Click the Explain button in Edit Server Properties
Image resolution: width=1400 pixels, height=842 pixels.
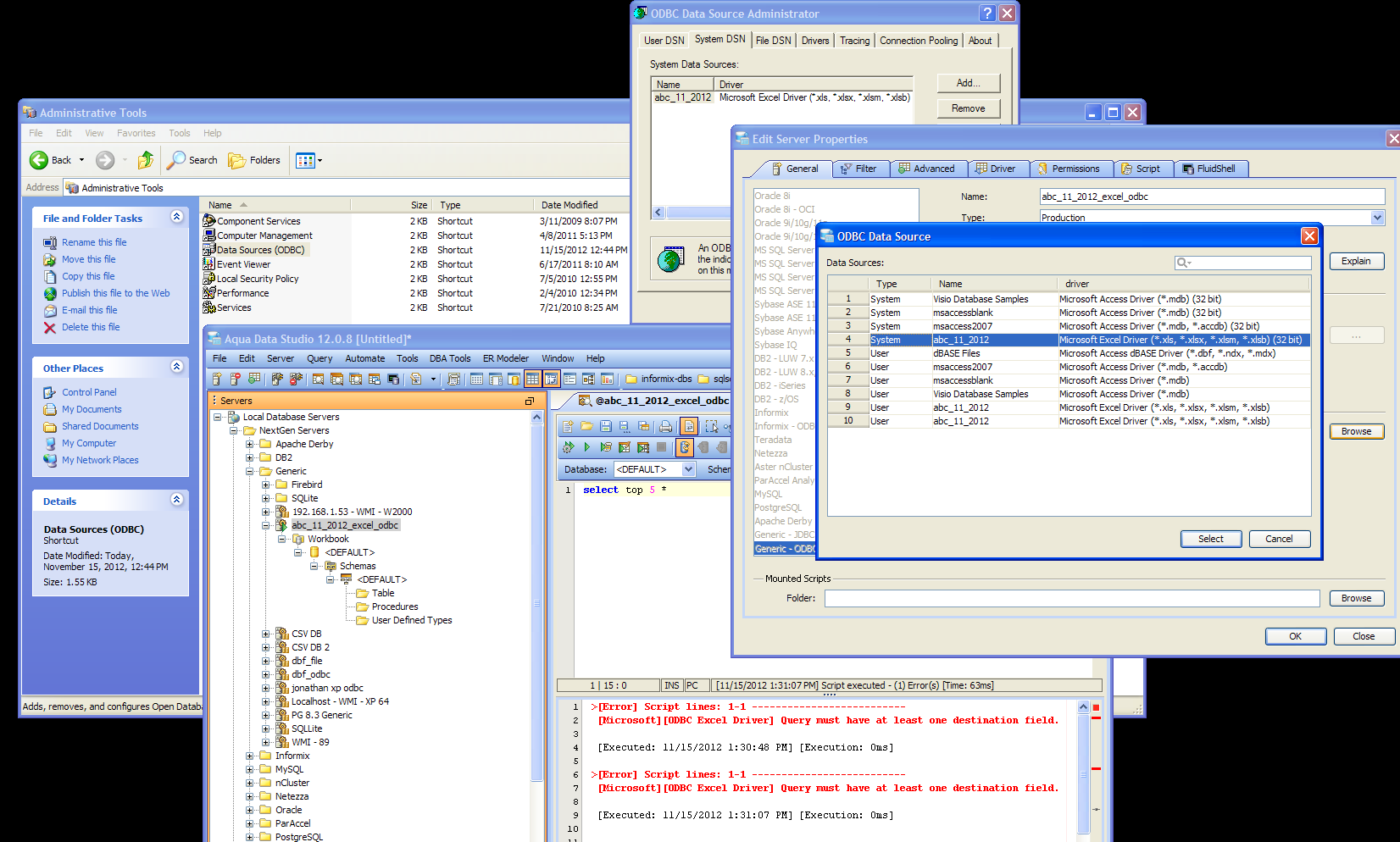point(1357,261)
